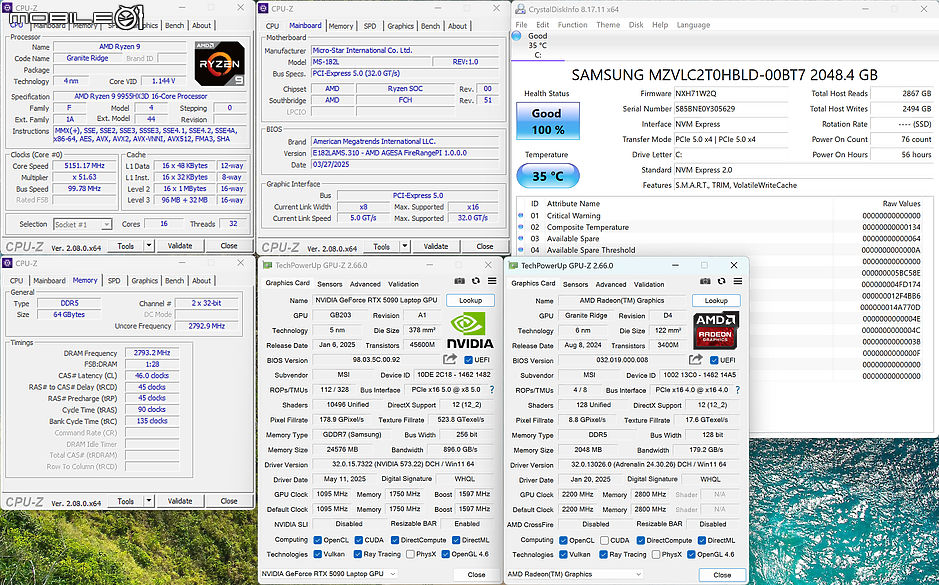Image resolution: width=939 pixels, height=585 pixels.
Task: Switch to SPD tab in CPU-Z Memory window
Action: tap(114, 280)
